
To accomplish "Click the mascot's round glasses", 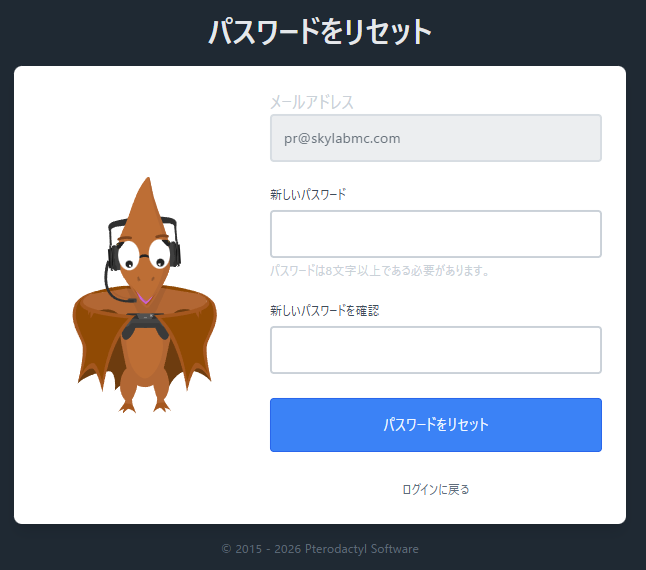I will pos(145,256).
